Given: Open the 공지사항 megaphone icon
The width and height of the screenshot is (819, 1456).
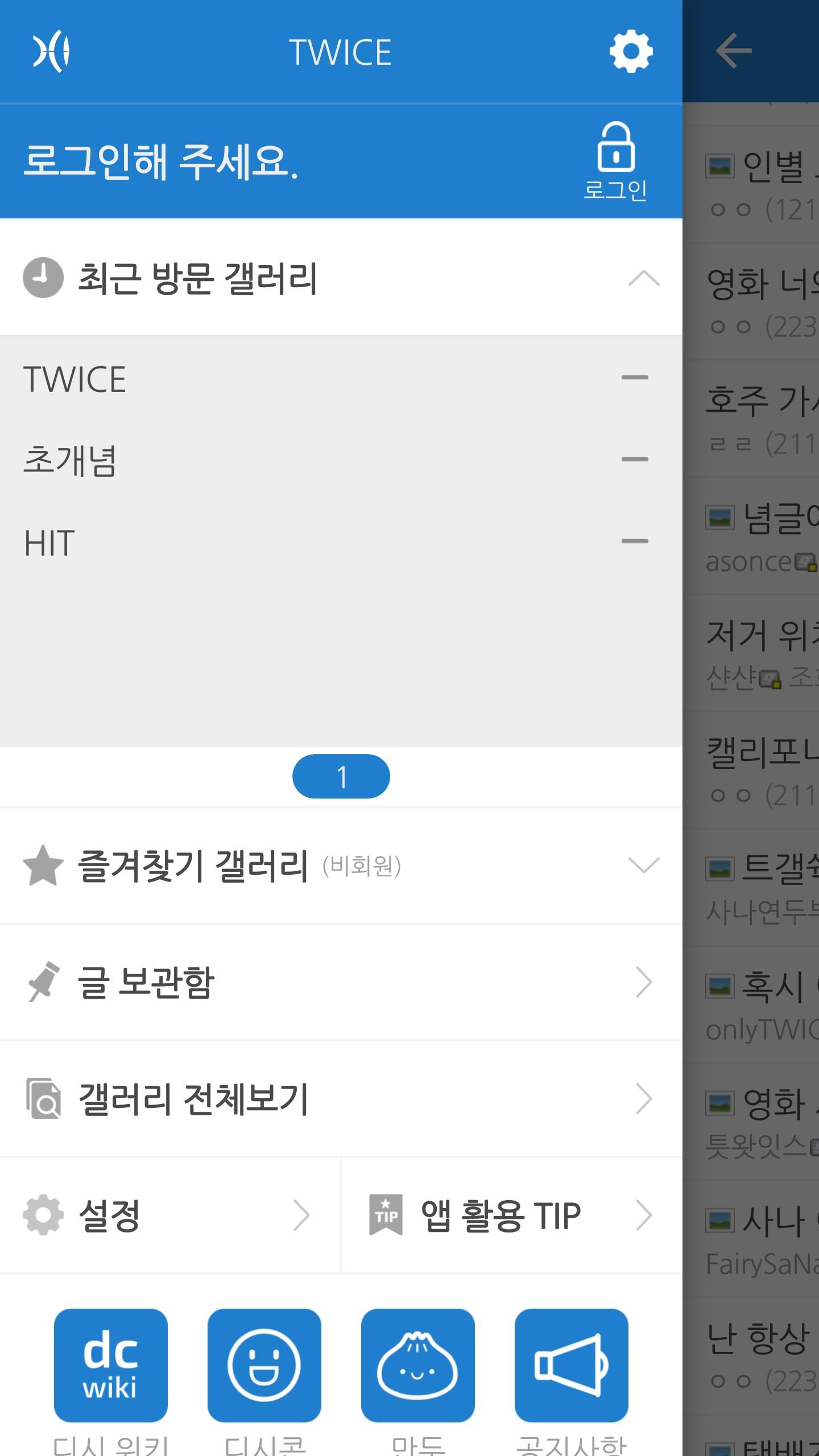Looking at the screenshot, I should click(572, 1365).
